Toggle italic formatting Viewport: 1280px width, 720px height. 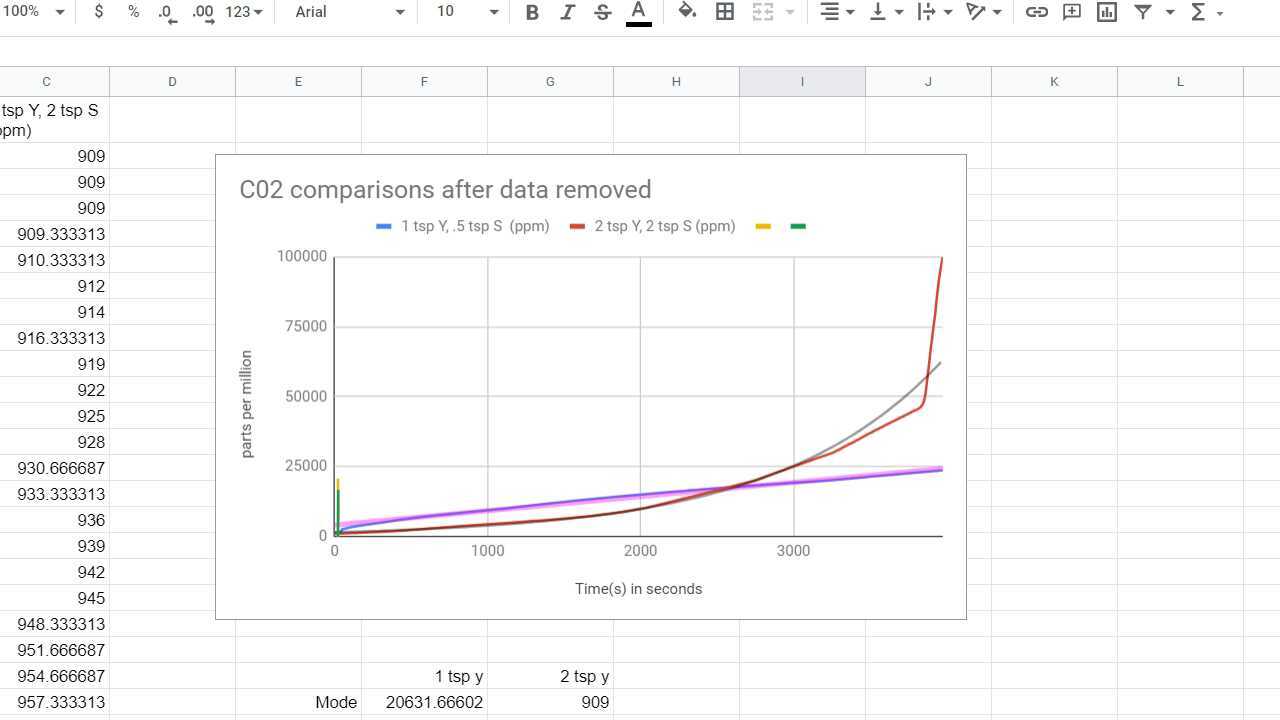567,12
